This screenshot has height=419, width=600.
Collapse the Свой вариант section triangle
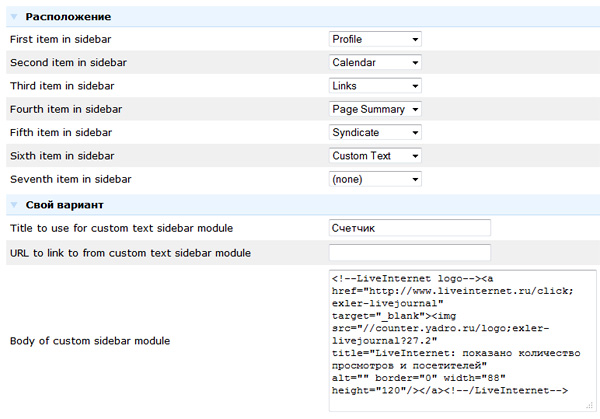[14, 205]
